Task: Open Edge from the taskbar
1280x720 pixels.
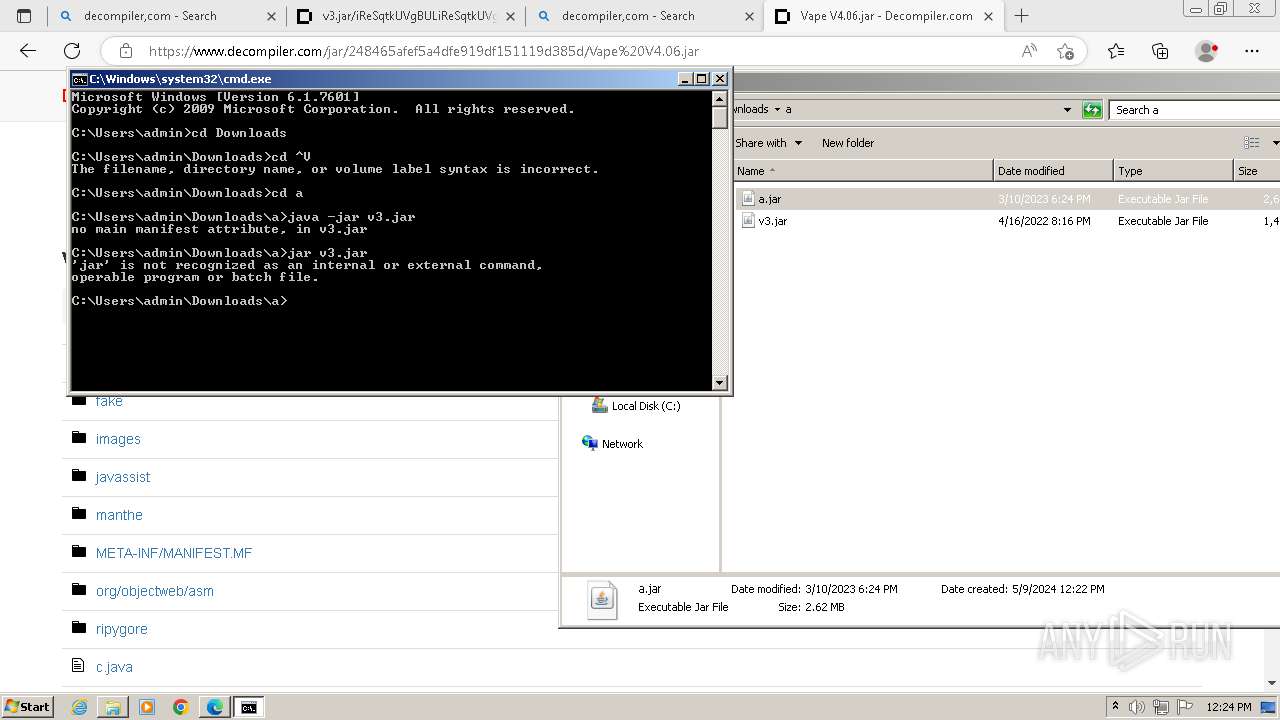Action: pos(215,707)
